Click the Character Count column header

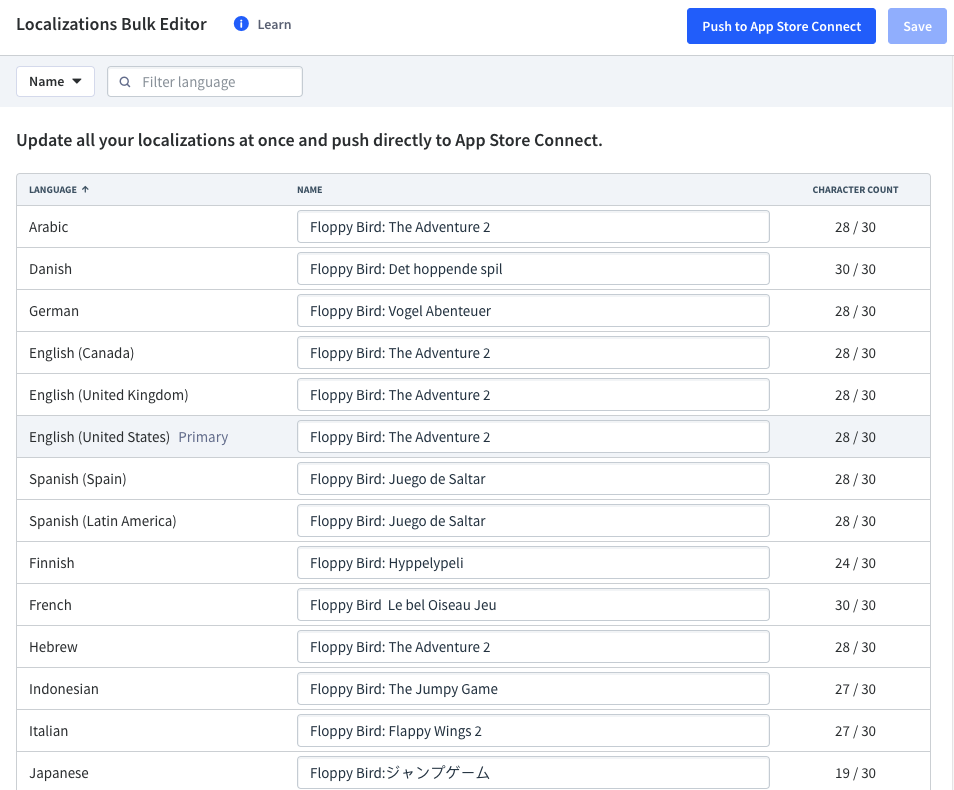point(855,190)
